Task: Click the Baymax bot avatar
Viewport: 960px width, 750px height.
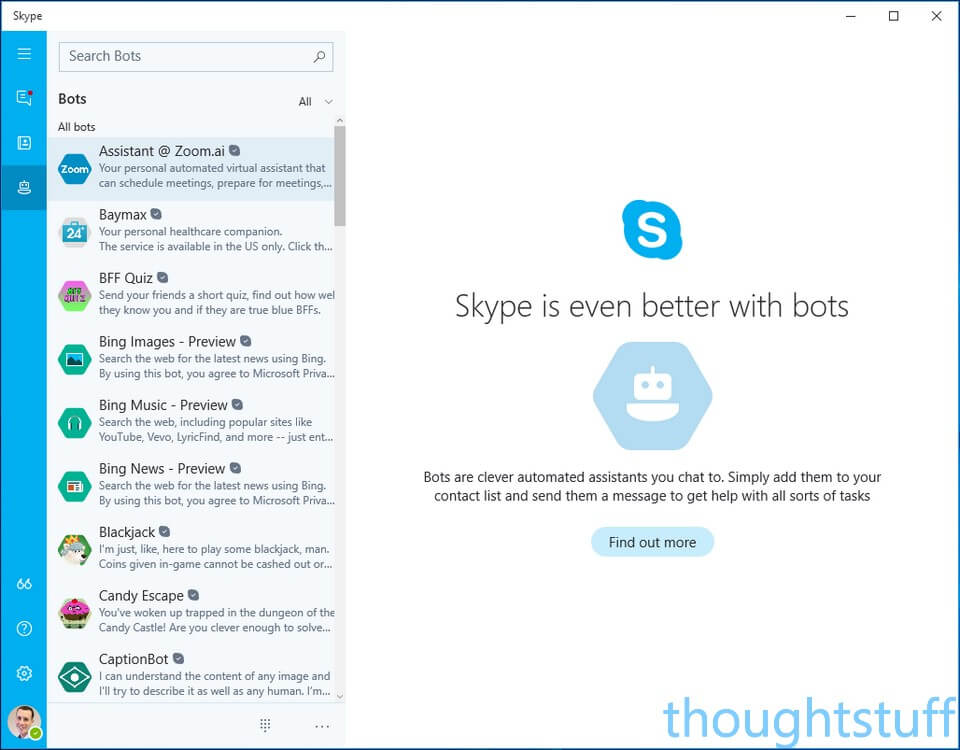Action: (75, 233)
